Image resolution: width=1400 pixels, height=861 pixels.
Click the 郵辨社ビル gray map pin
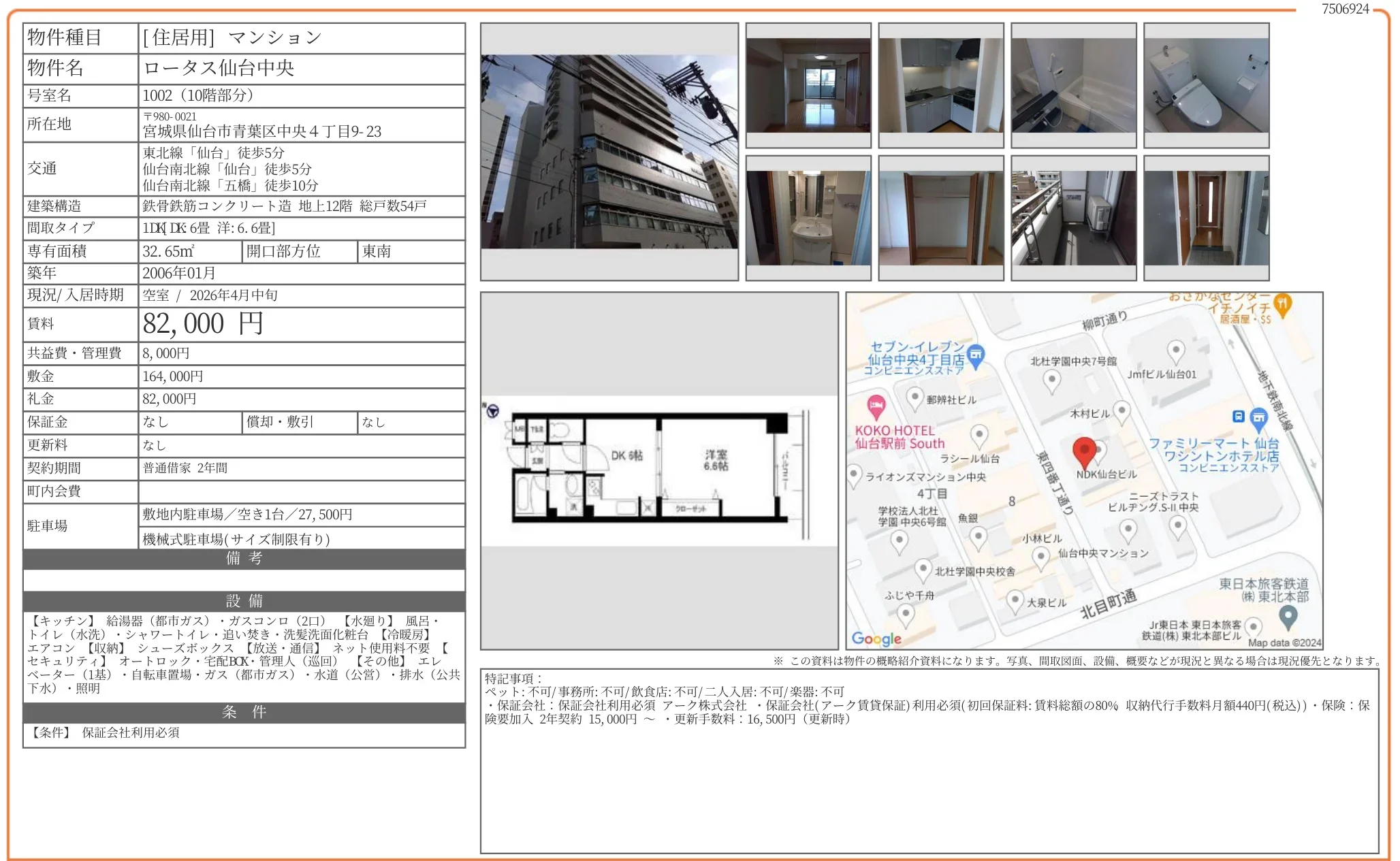[x=914, y=397]
